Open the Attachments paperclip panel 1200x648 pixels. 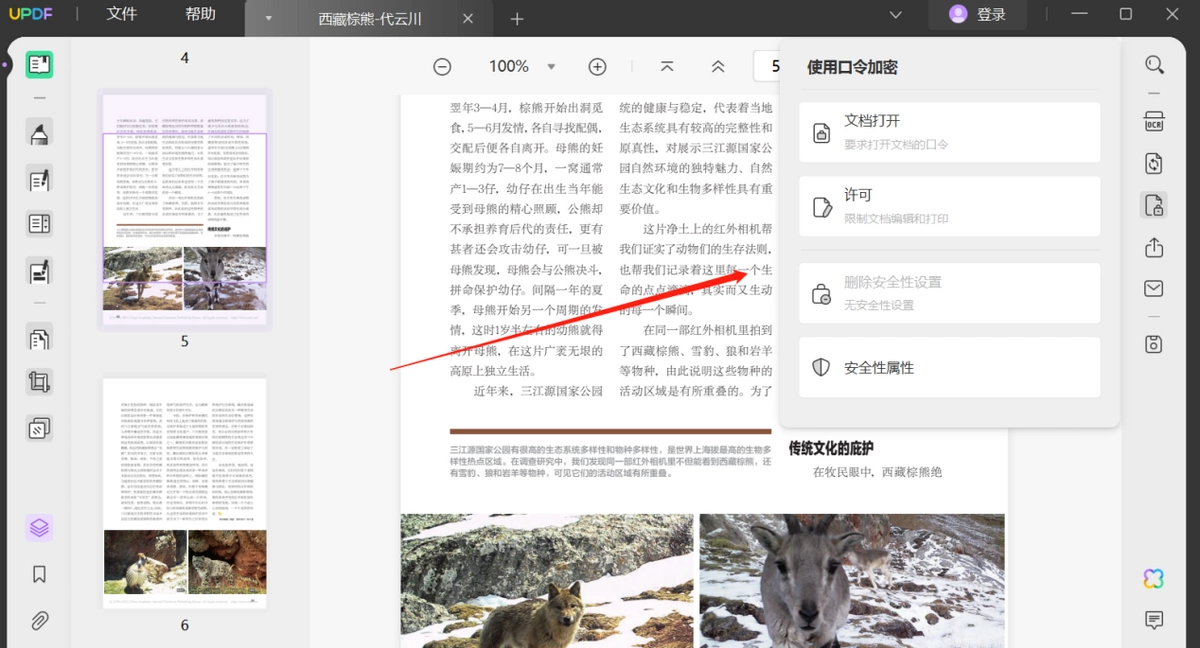point(39,621)
